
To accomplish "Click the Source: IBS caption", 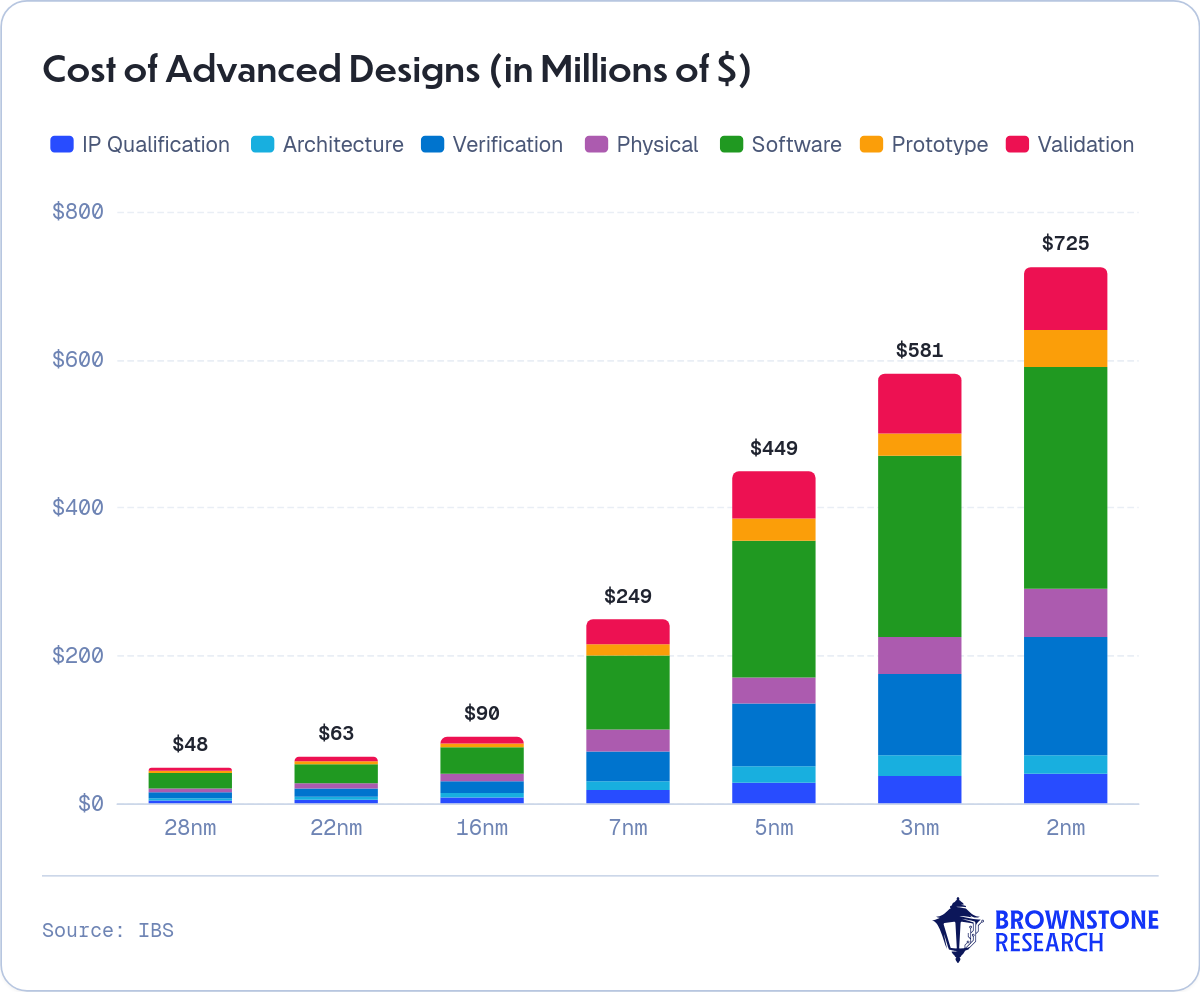I will click(x=108, y=930).
